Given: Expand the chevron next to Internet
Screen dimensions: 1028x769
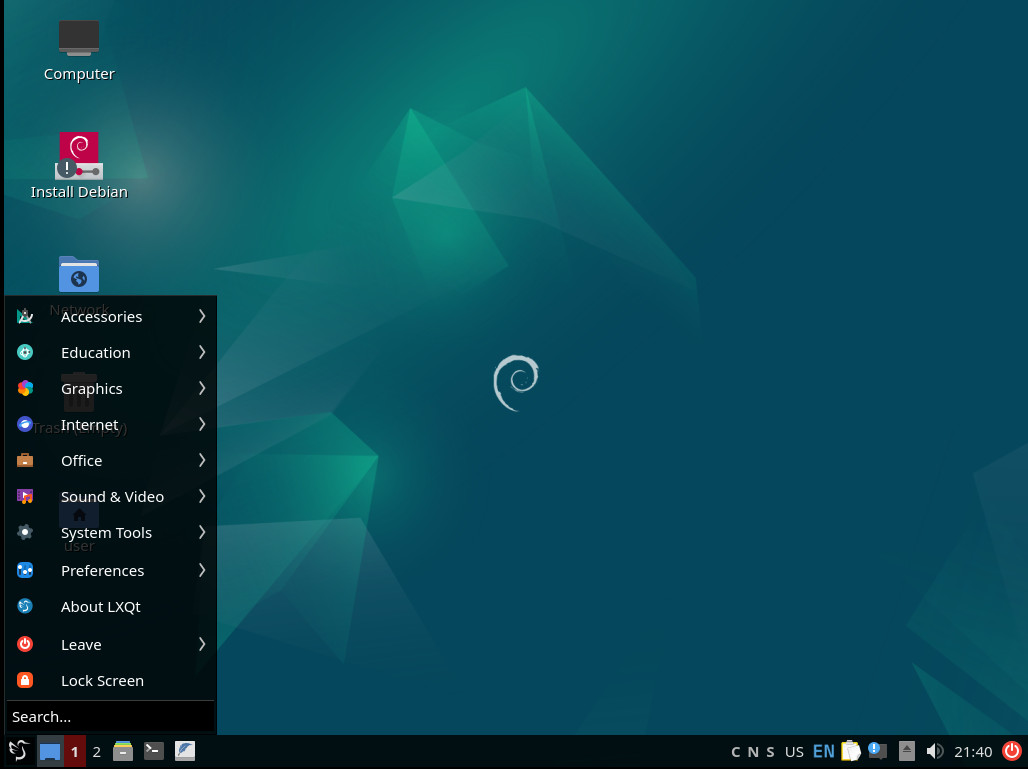Looking at the screenshot, I should 202,425.
